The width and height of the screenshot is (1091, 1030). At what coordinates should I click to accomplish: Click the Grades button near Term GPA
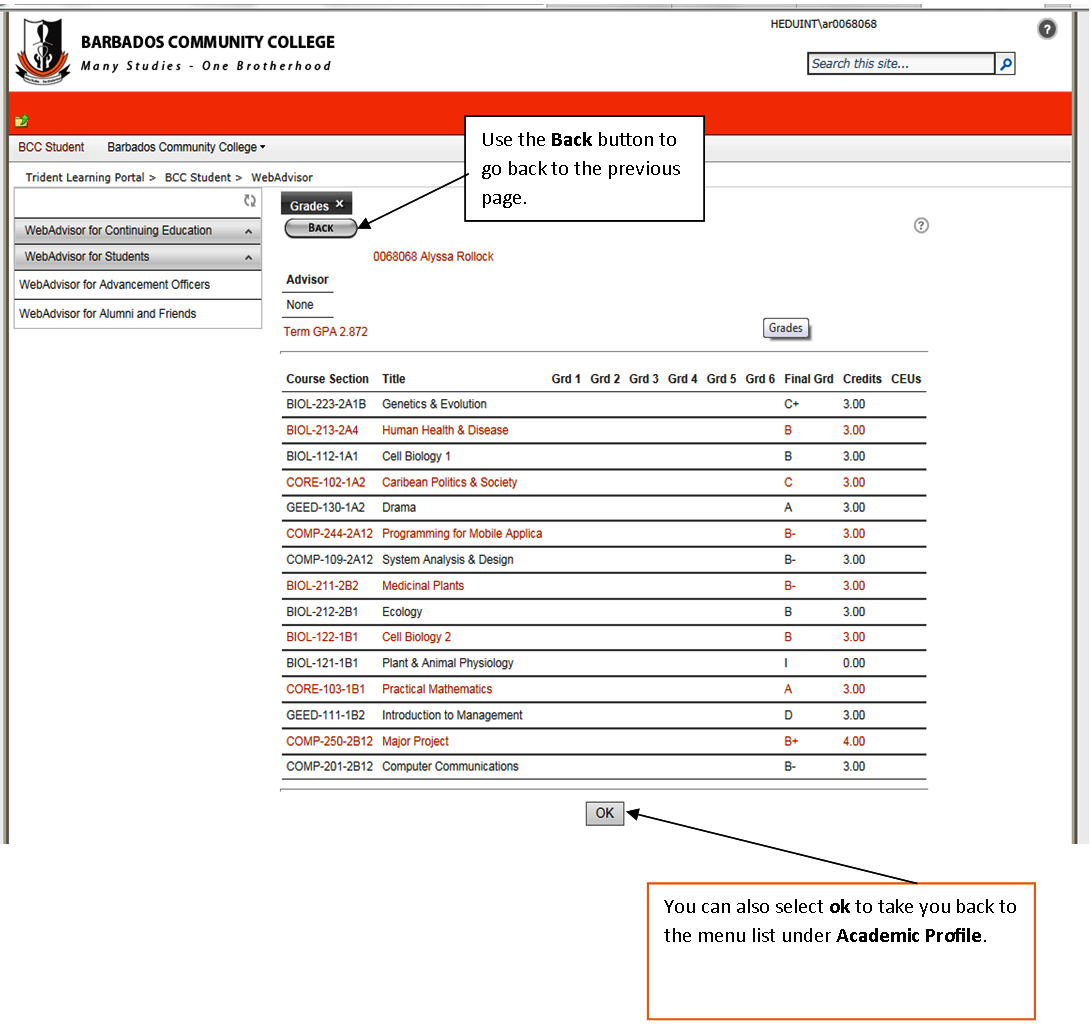(x=785, y=328)
